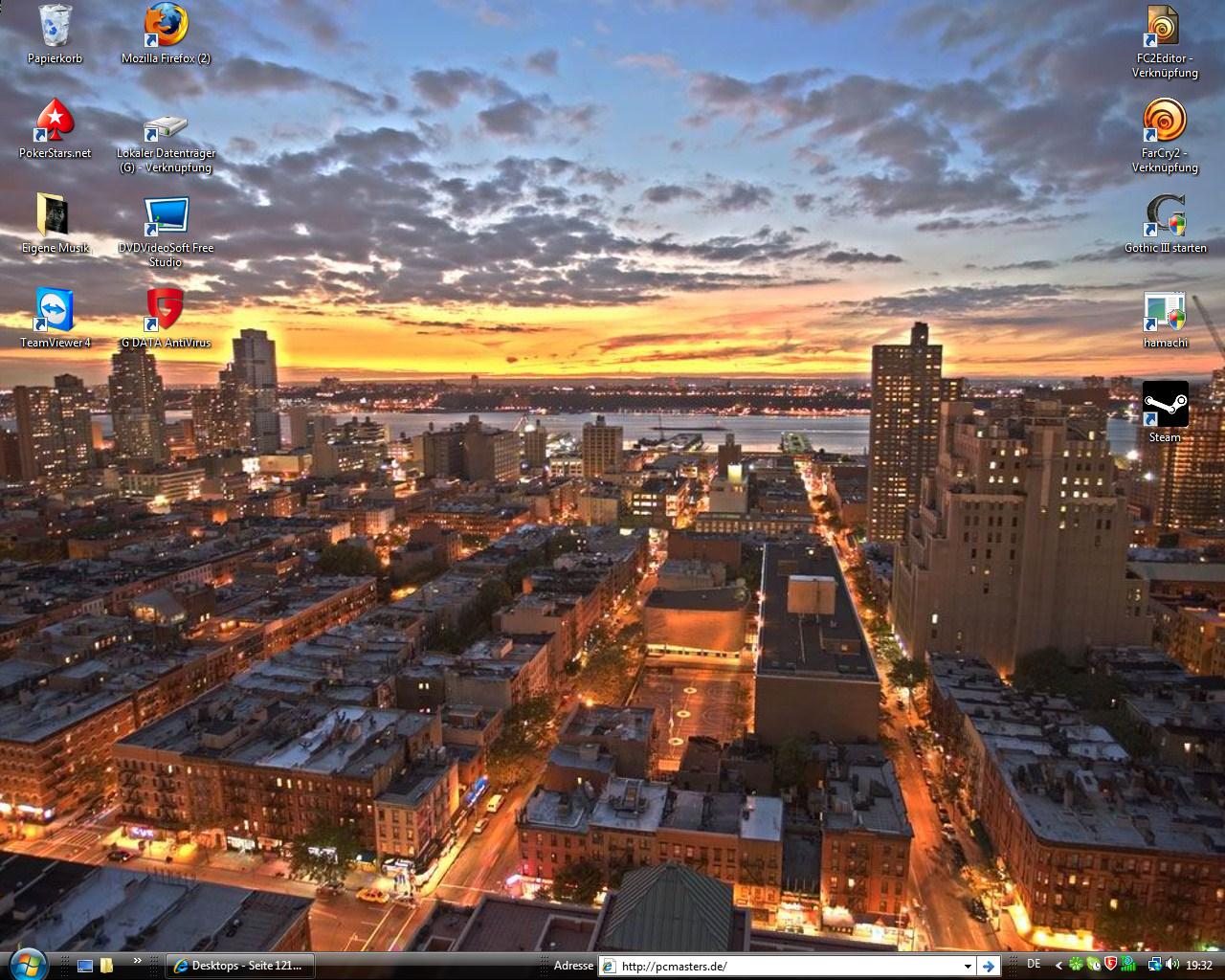The height and width of the screenshot is (980, 1225).
Task: Open the address bar dropdown list
Action: coord(968,967)
